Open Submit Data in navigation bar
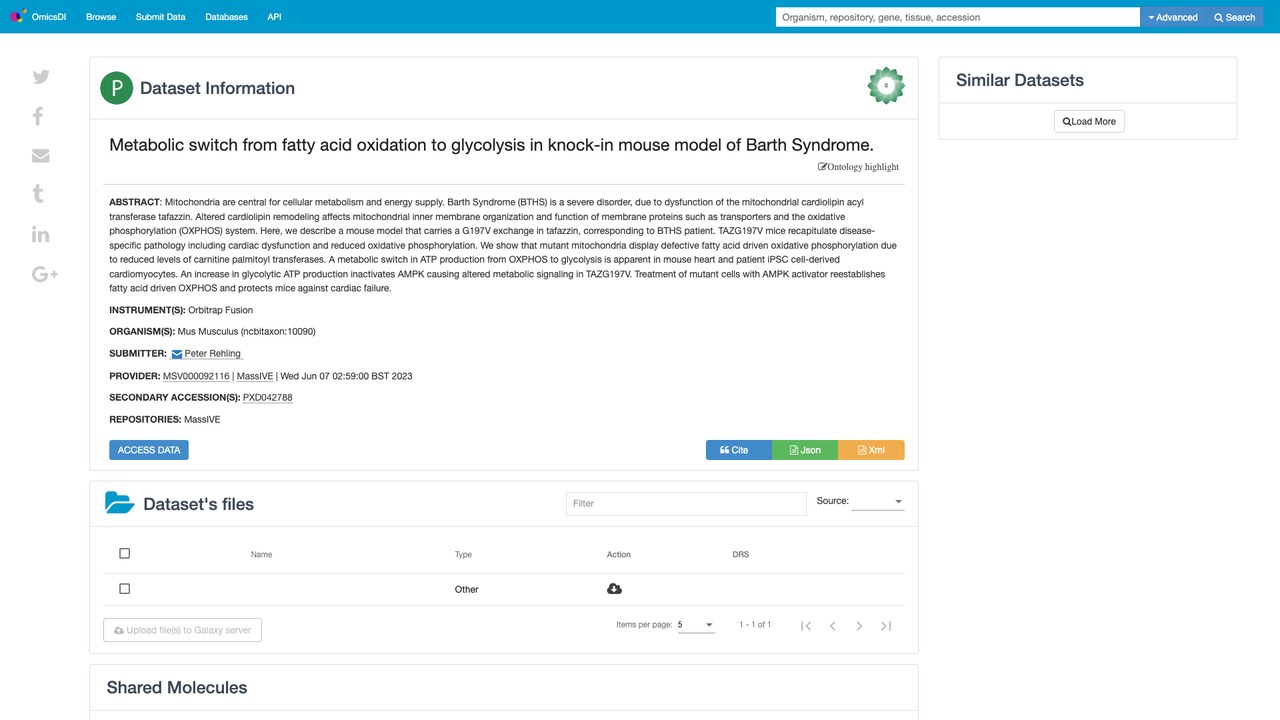Viewport: 1280px width, 720px height. click(161, 17)
